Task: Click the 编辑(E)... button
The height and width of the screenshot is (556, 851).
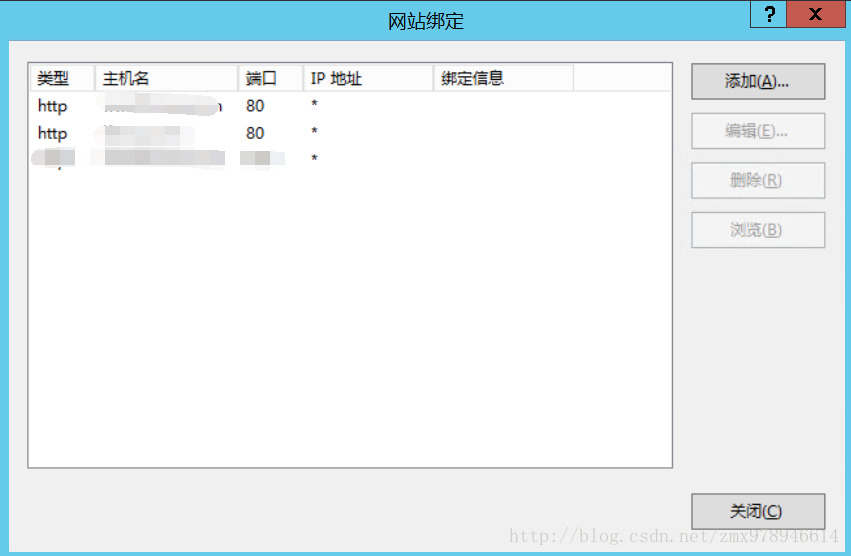Action: coord(757,131)
